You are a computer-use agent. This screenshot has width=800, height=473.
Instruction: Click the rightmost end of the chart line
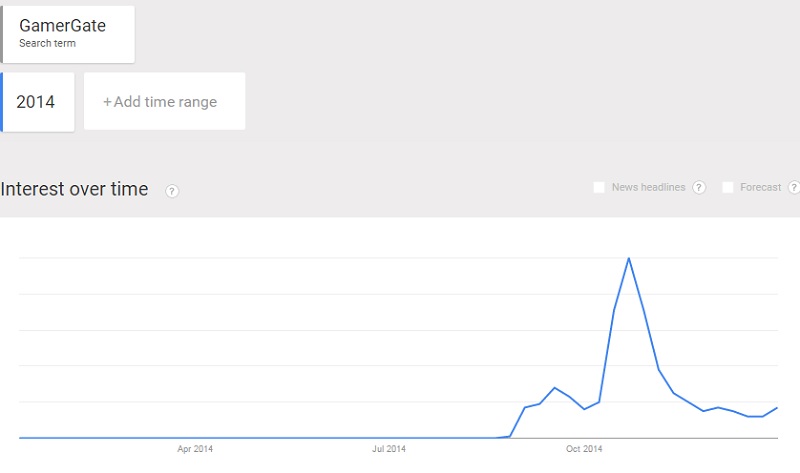(777, 408)
